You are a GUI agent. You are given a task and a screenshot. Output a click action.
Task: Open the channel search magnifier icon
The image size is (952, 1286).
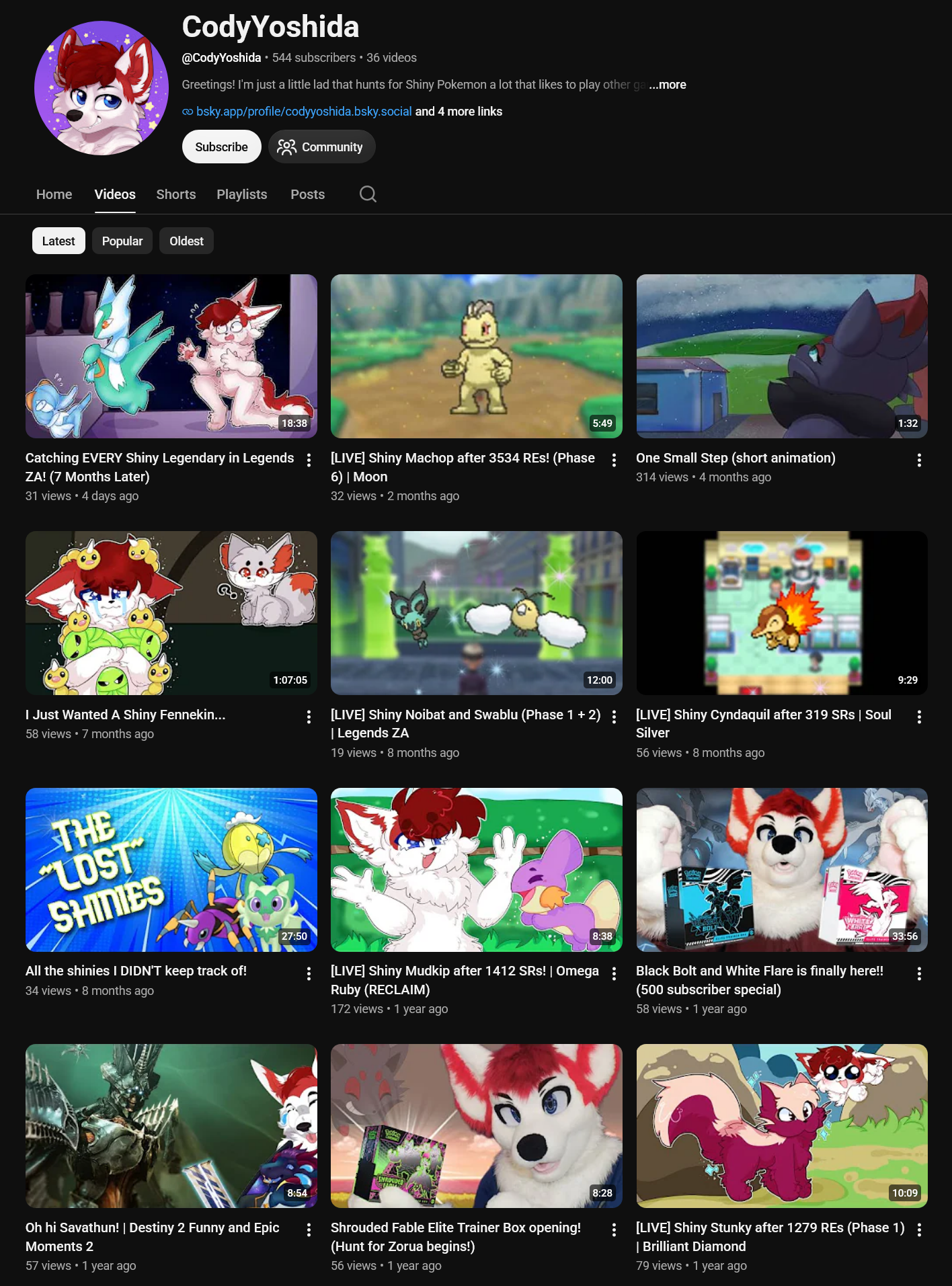click(368, 194)
